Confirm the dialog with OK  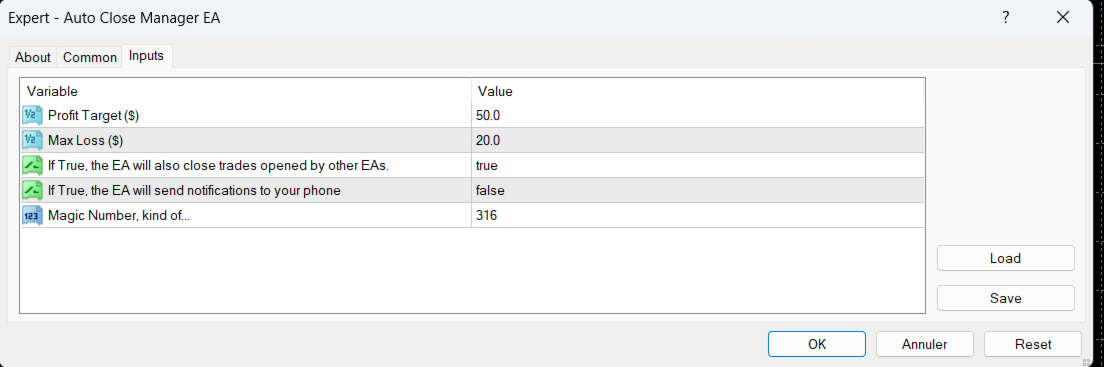817,344
